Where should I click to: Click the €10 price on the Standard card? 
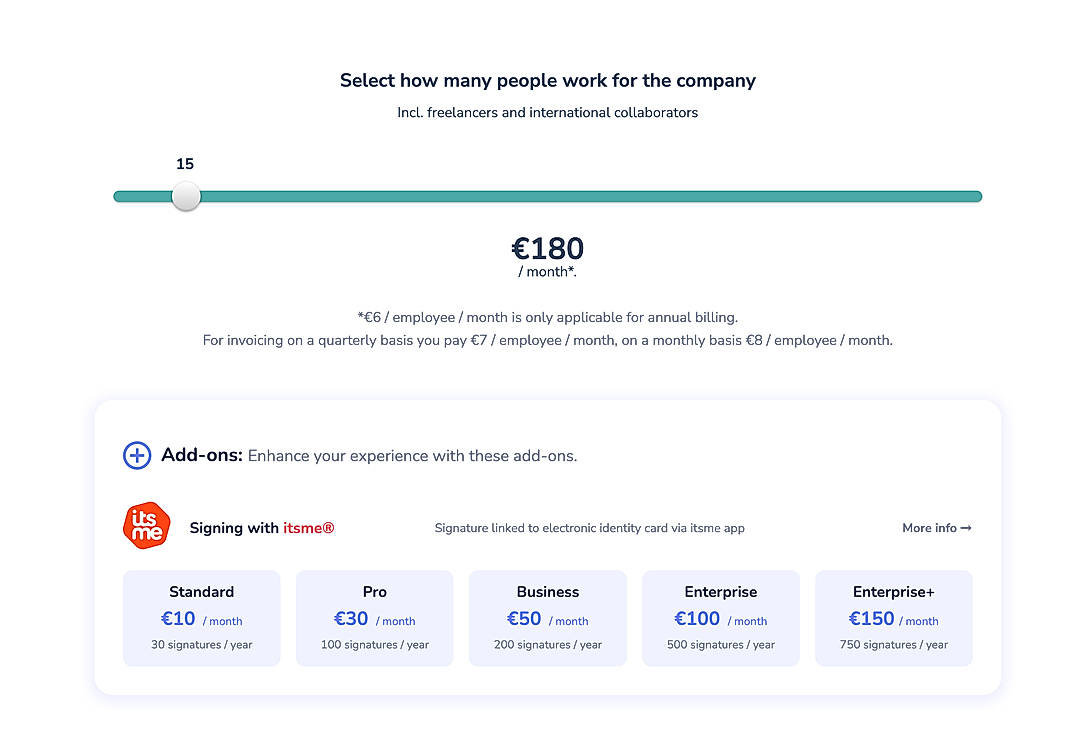(178, 618)
